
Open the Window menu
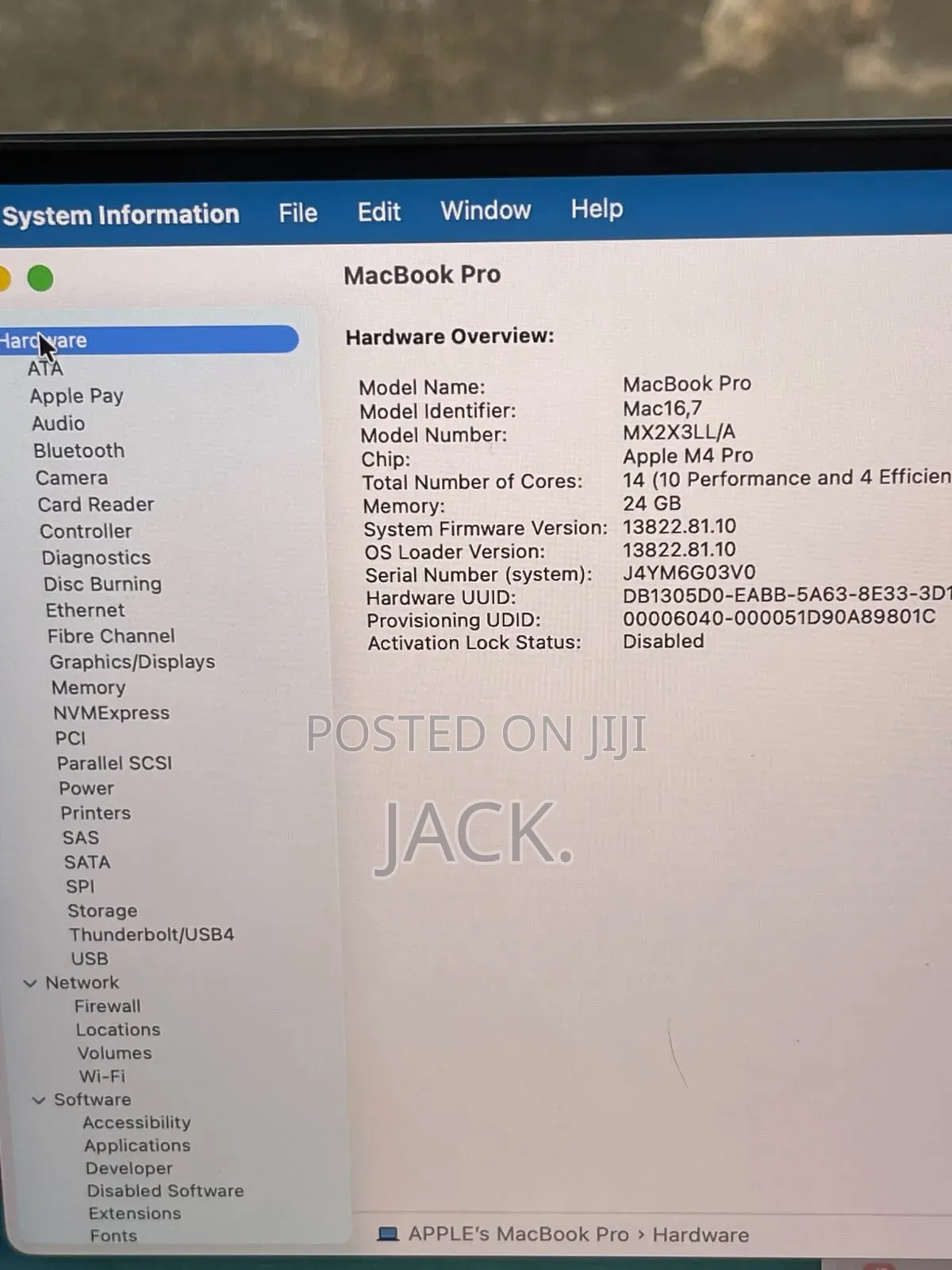click(486, 210)
